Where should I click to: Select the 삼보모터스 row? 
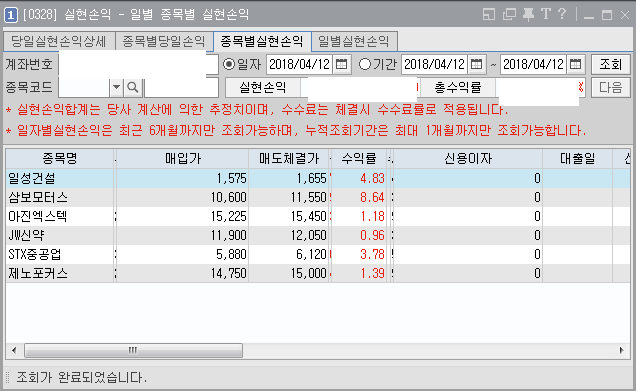(318, 198)
